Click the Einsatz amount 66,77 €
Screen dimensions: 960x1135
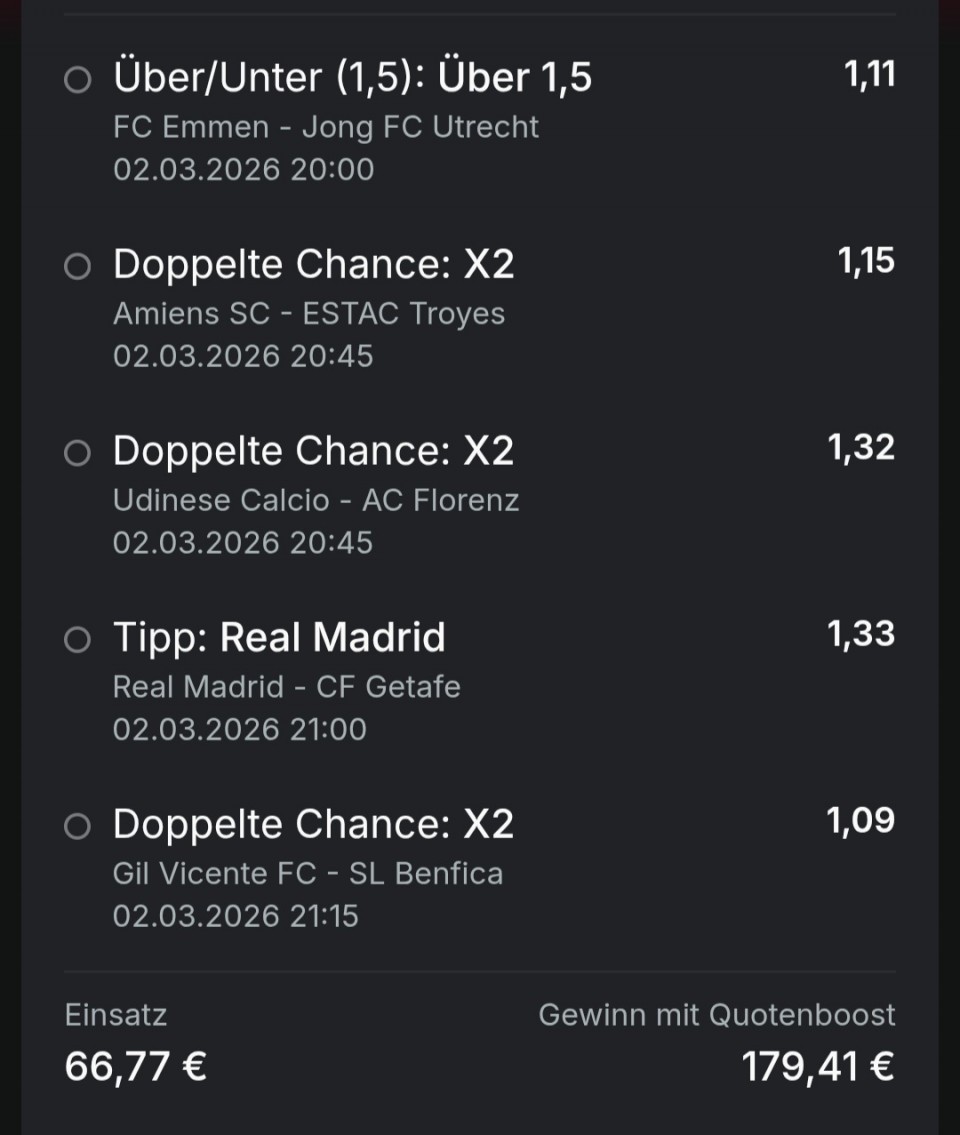(135, 1067)
